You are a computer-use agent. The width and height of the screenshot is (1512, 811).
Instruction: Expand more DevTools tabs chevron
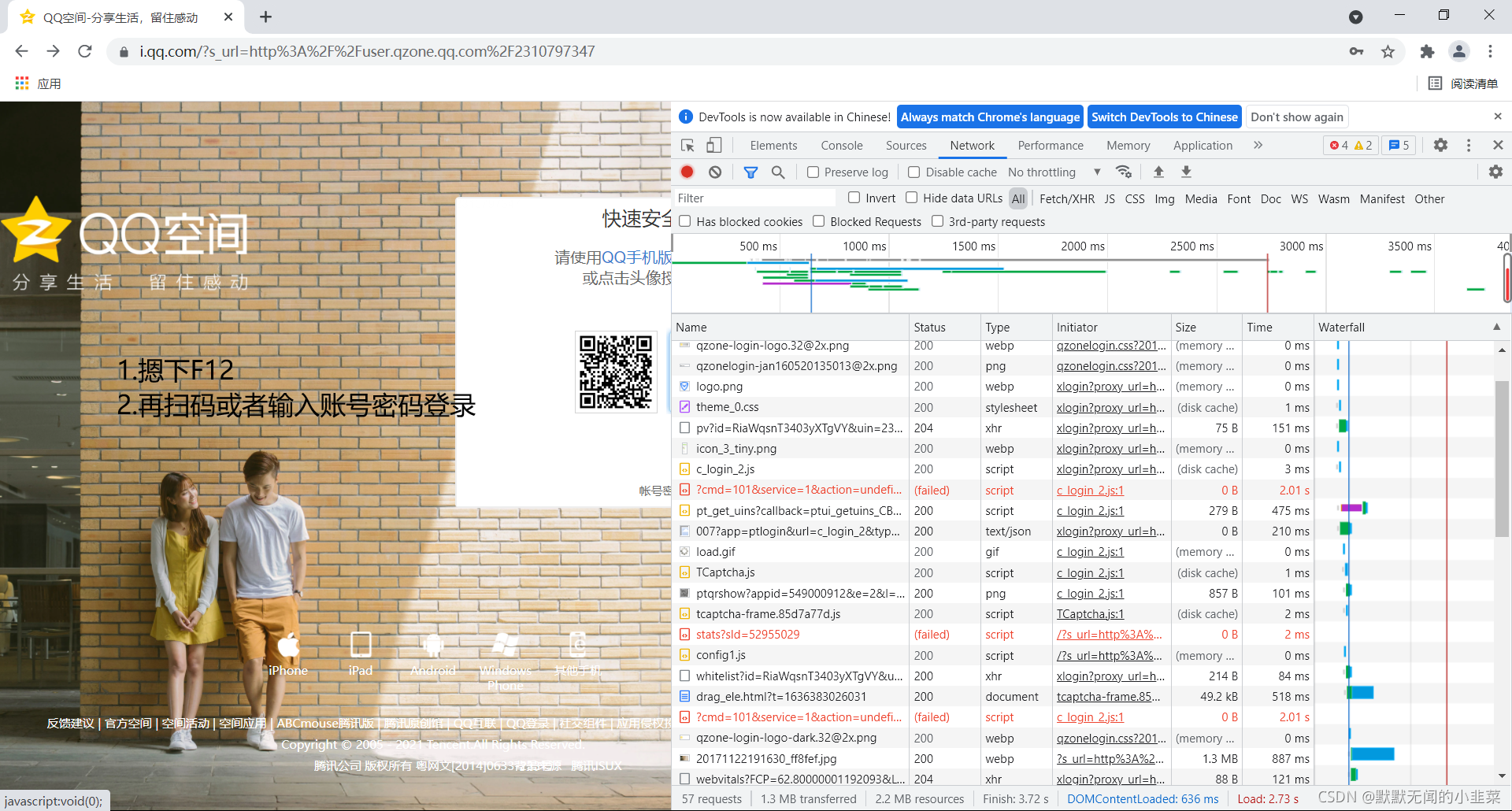1258,145
